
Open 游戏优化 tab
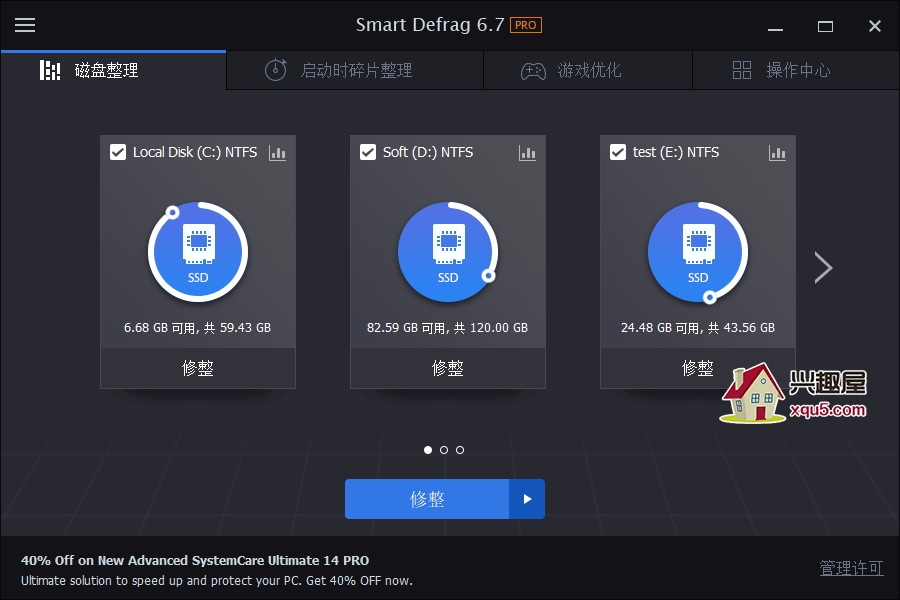point(588,70)
